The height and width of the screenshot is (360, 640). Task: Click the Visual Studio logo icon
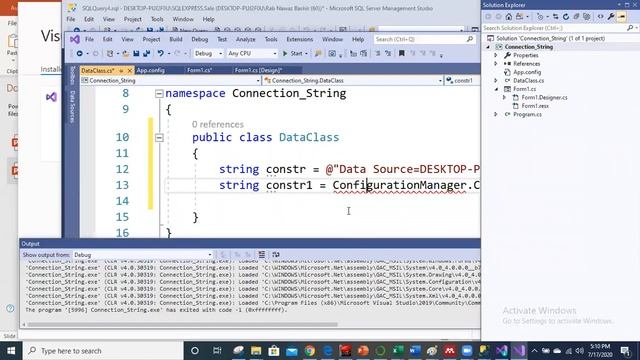(75, 39)
